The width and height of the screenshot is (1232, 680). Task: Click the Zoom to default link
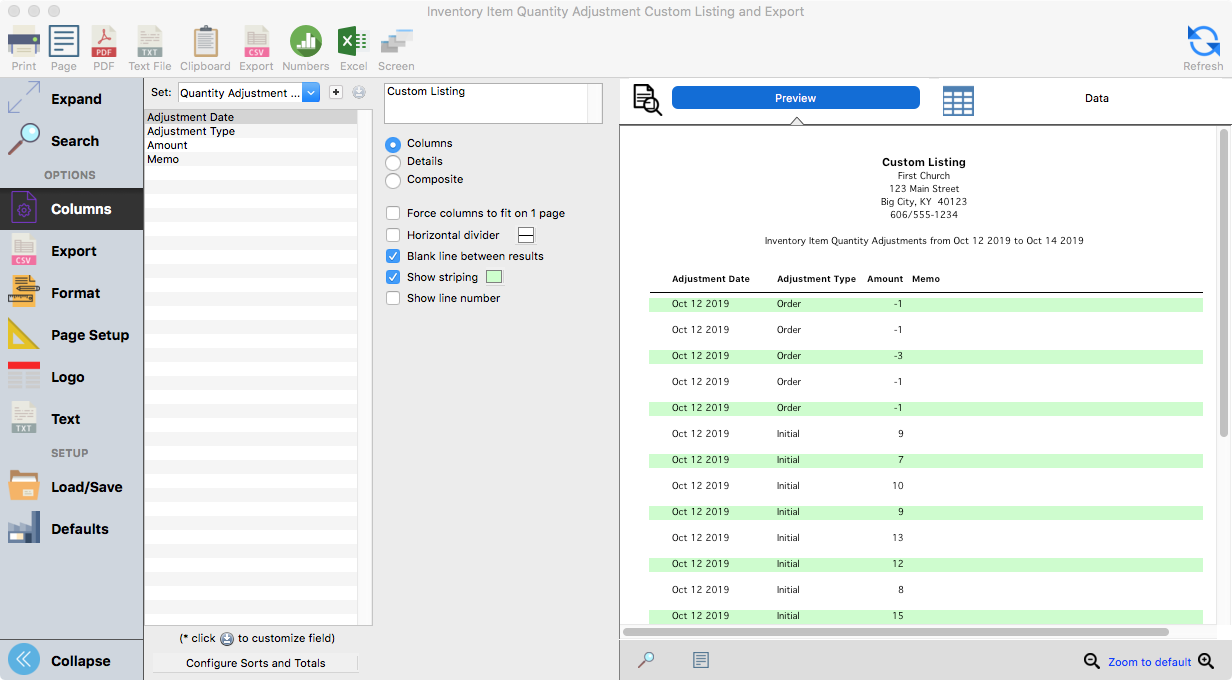pyautogui.click(x=1149, y=662)
